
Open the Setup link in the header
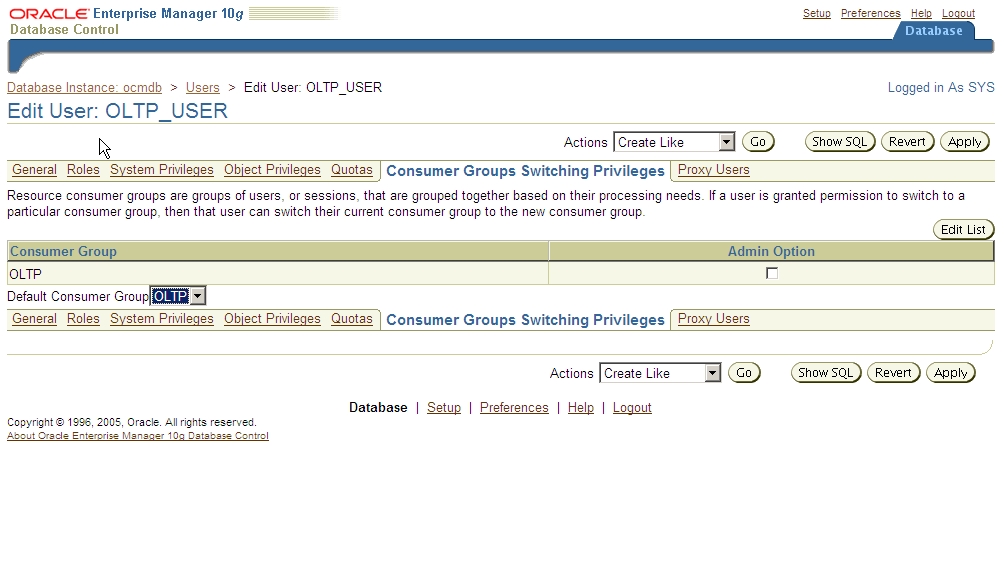[x=816, y=13]
